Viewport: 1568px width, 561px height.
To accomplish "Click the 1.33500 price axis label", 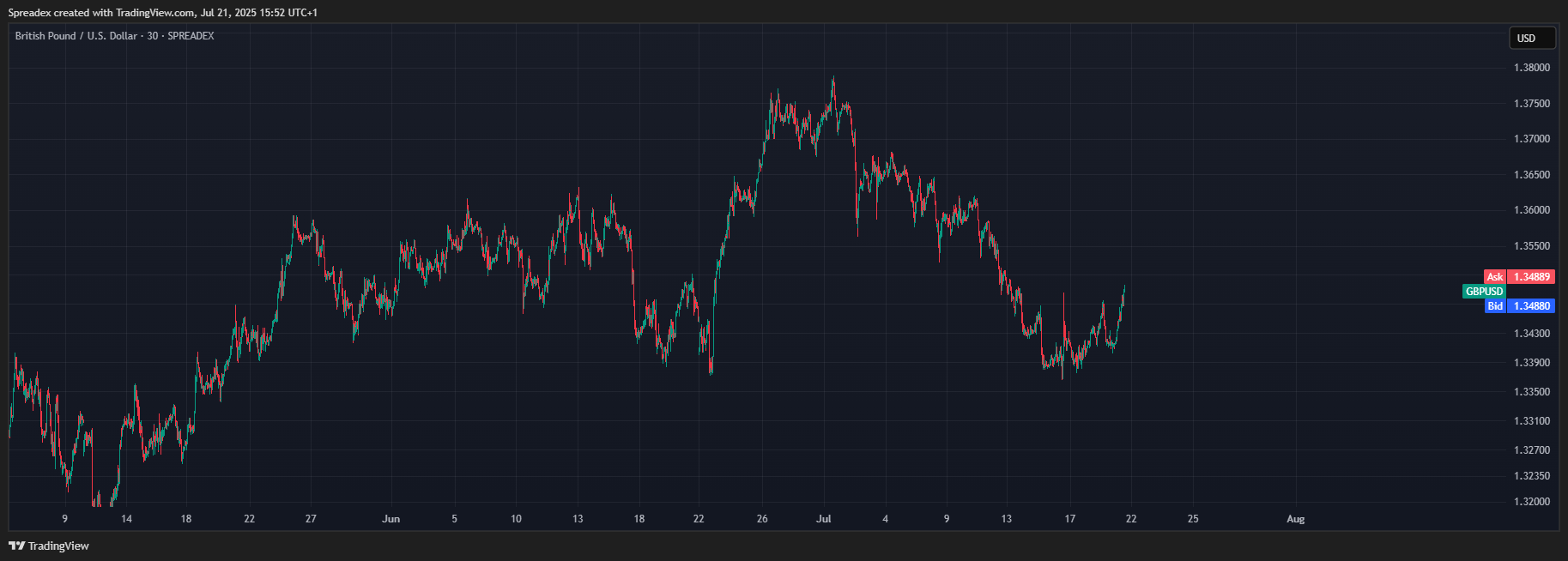I will coord(1532,392).
